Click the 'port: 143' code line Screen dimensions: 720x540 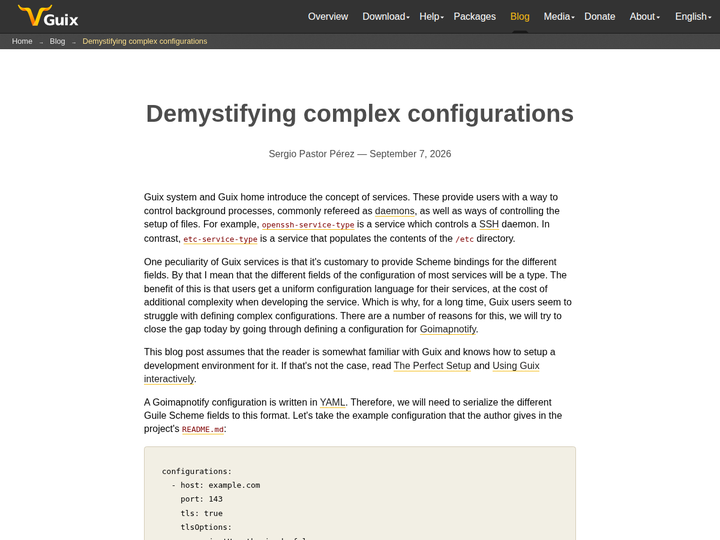pyautogui.click(x=201, y=499)
